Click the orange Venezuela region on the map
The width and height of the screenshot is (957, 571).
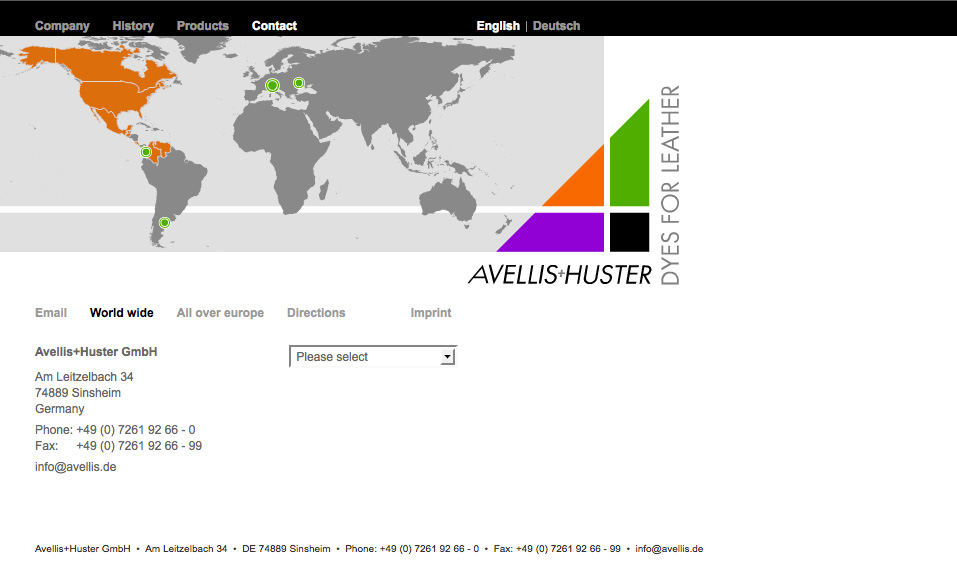pos(162,149)
